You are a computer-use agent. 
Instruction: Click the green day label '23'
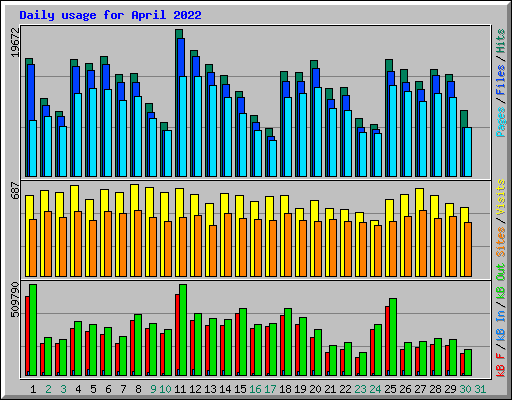pyautogui.click(x=360, y=389)
